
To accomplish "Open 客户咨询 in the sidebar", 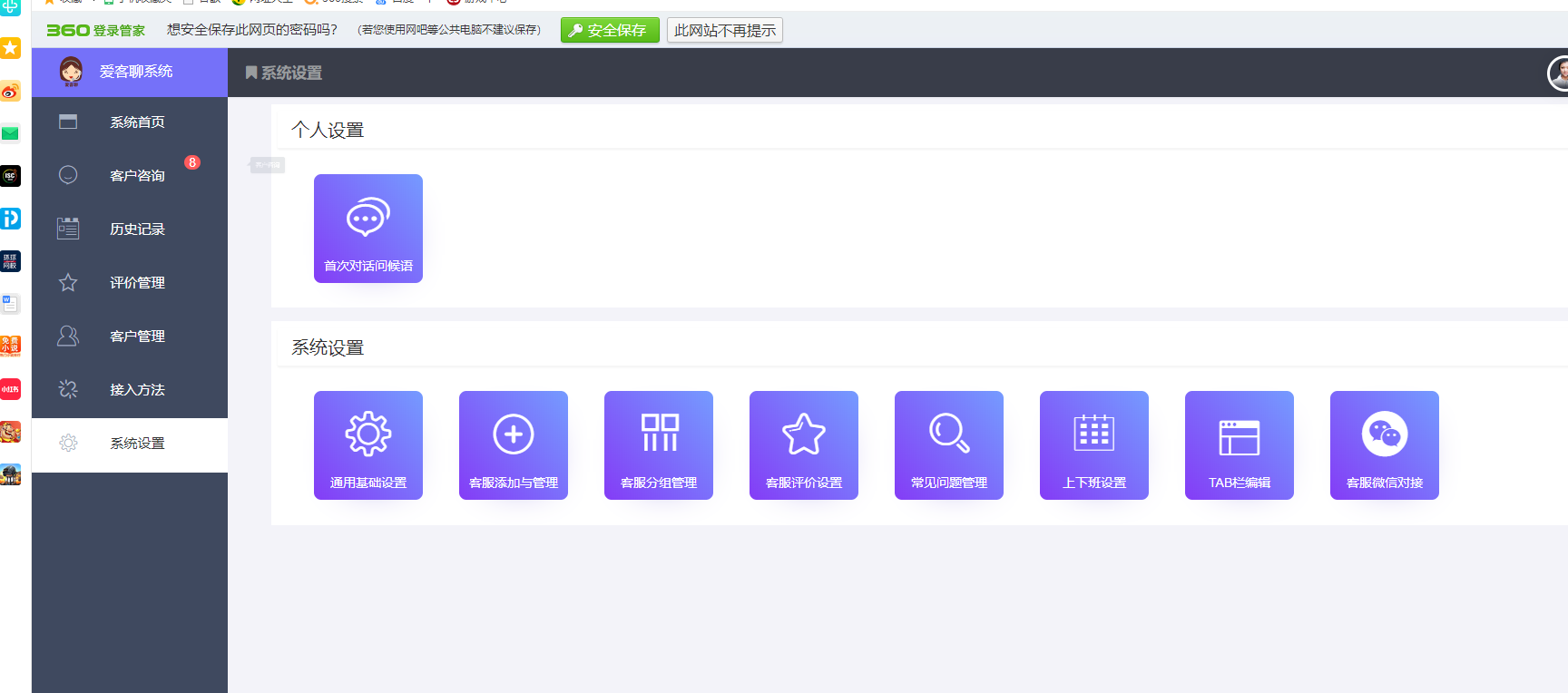I will click(136, 176).
